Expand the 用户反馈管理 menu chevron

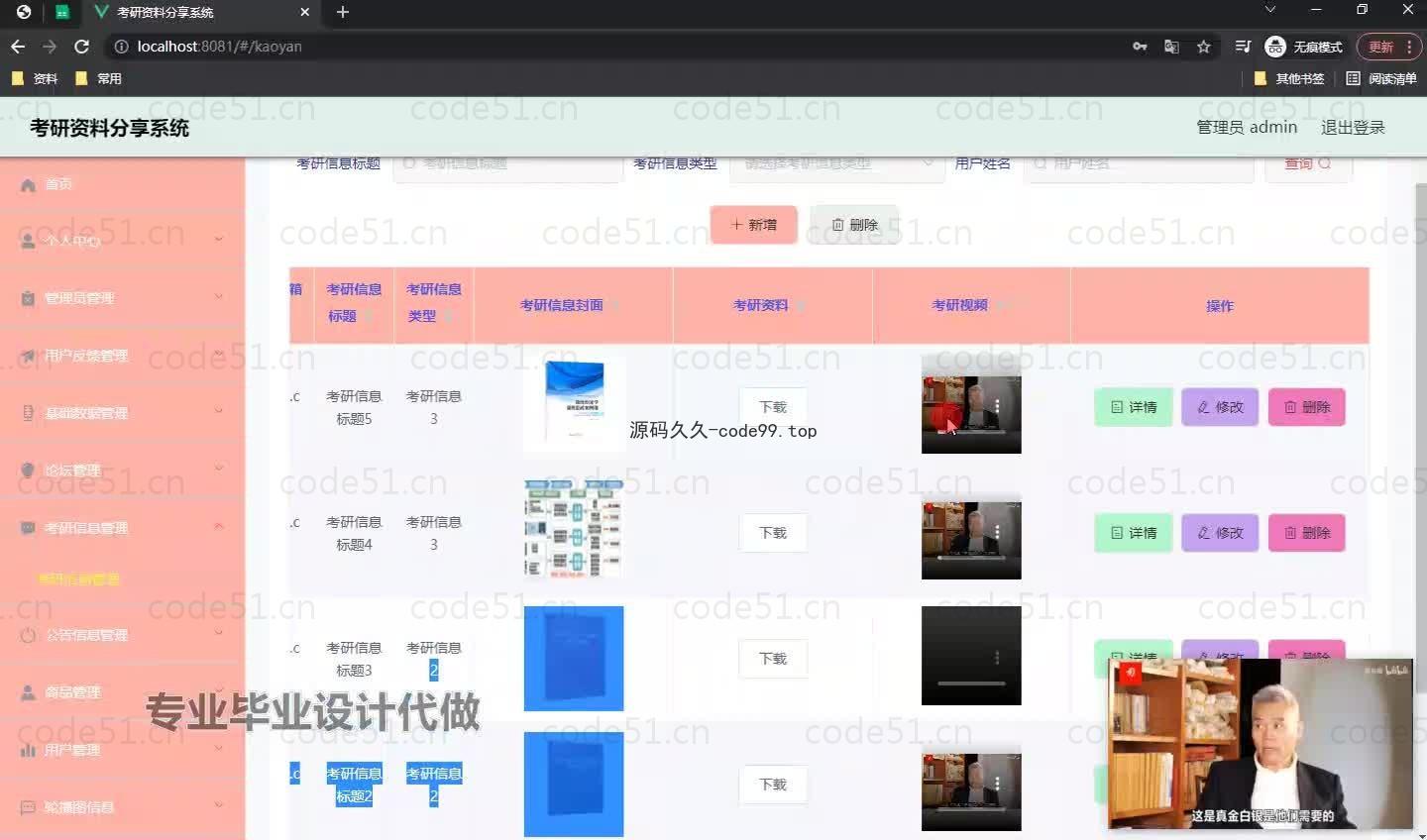[x=219, y=354]
